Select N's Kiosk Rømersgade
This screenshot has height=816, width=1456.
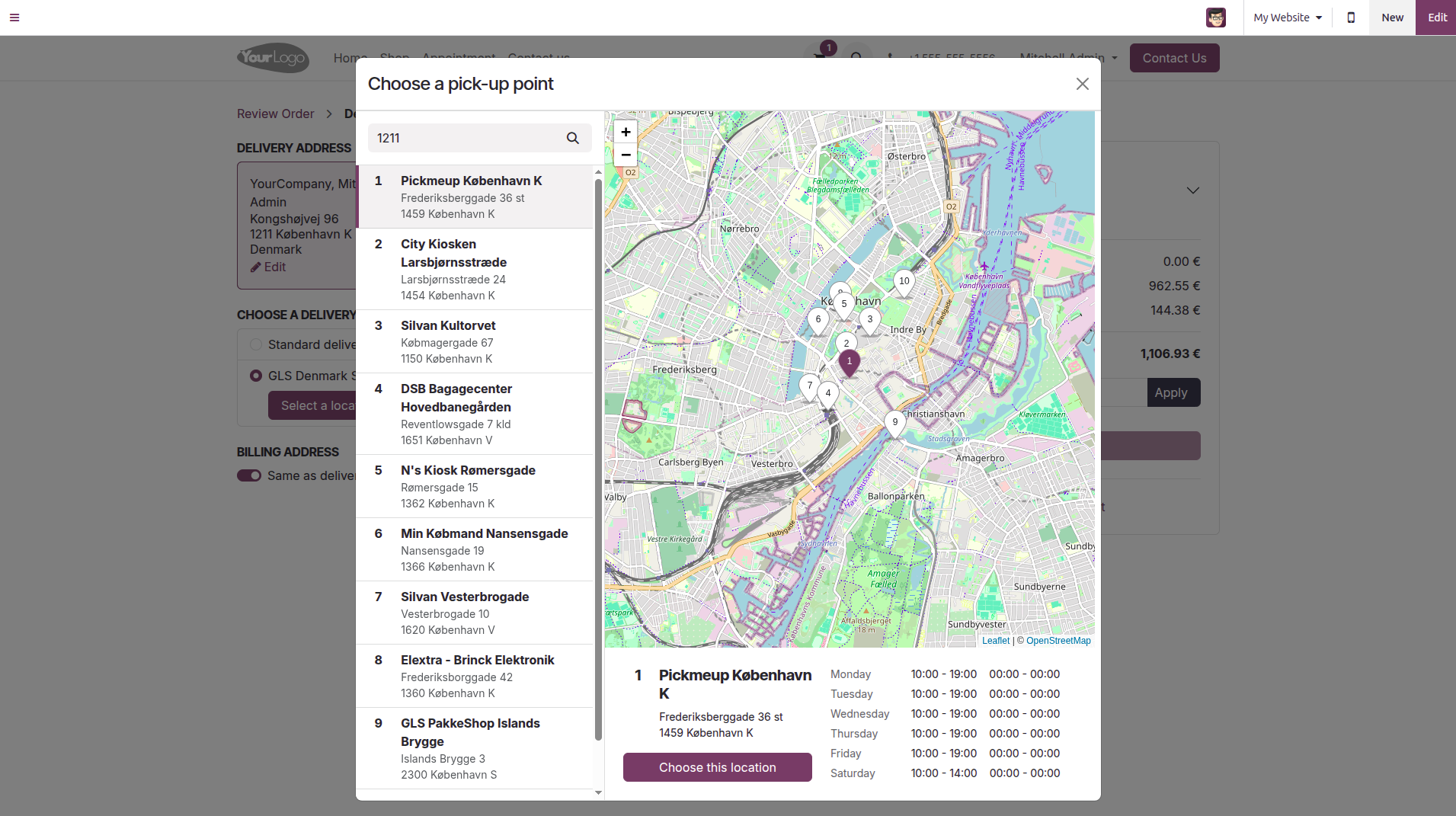(x=475, y=487)
